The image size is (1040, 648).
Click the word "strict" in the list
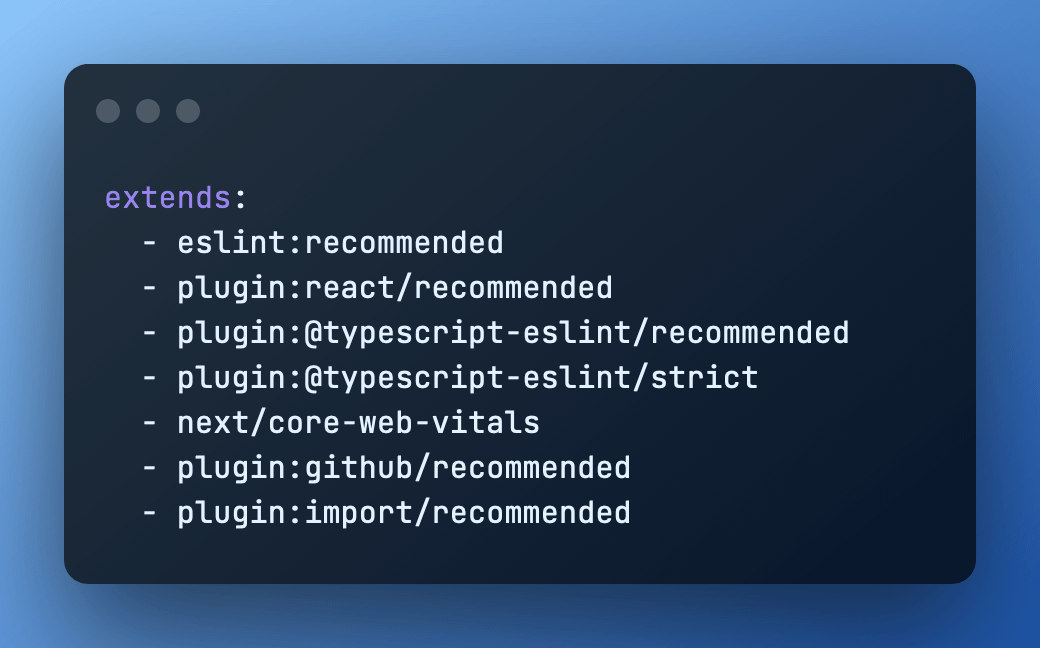pos(704,378)
